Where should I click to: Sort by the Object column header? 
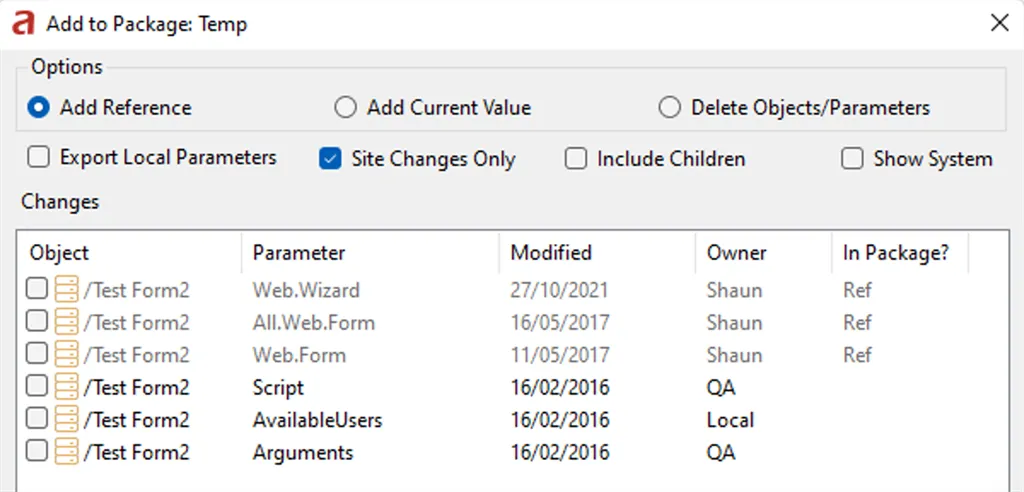tap(59, 253)
